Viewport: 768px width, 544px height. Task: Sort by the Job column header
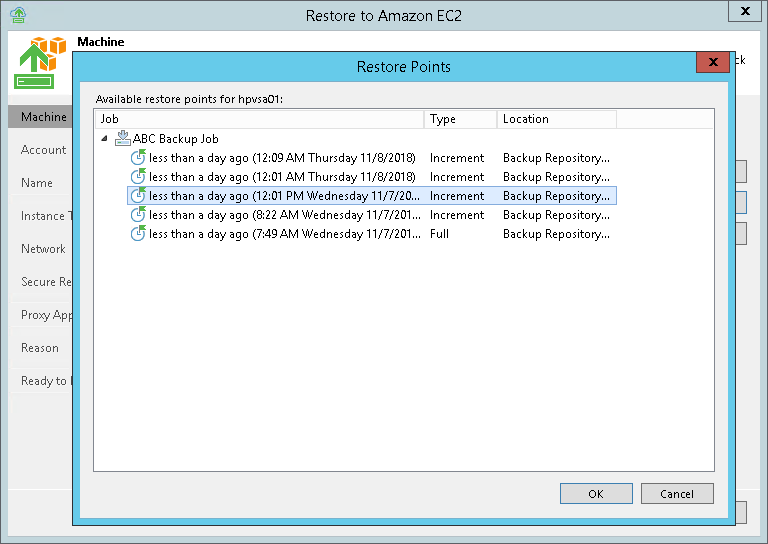pyautogui.click(x=258, y=119)
